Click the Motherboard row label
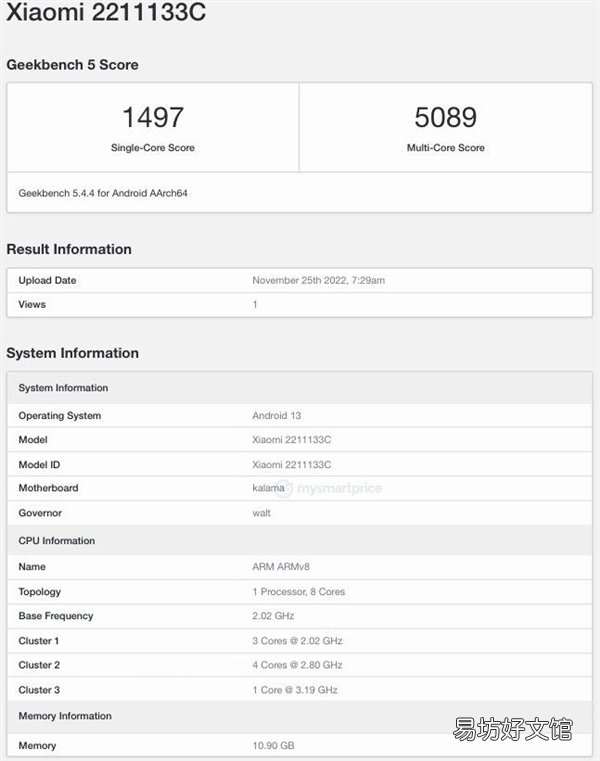Viewport: 600px width, 761px height. (48, 488)
